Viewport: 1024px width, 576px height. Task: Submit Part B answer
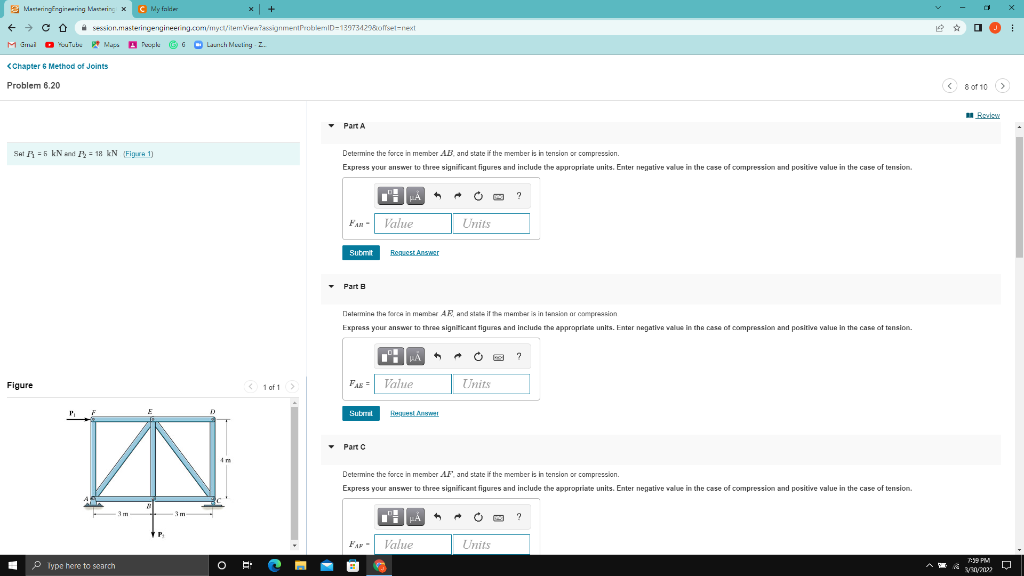tap(360, 413)
